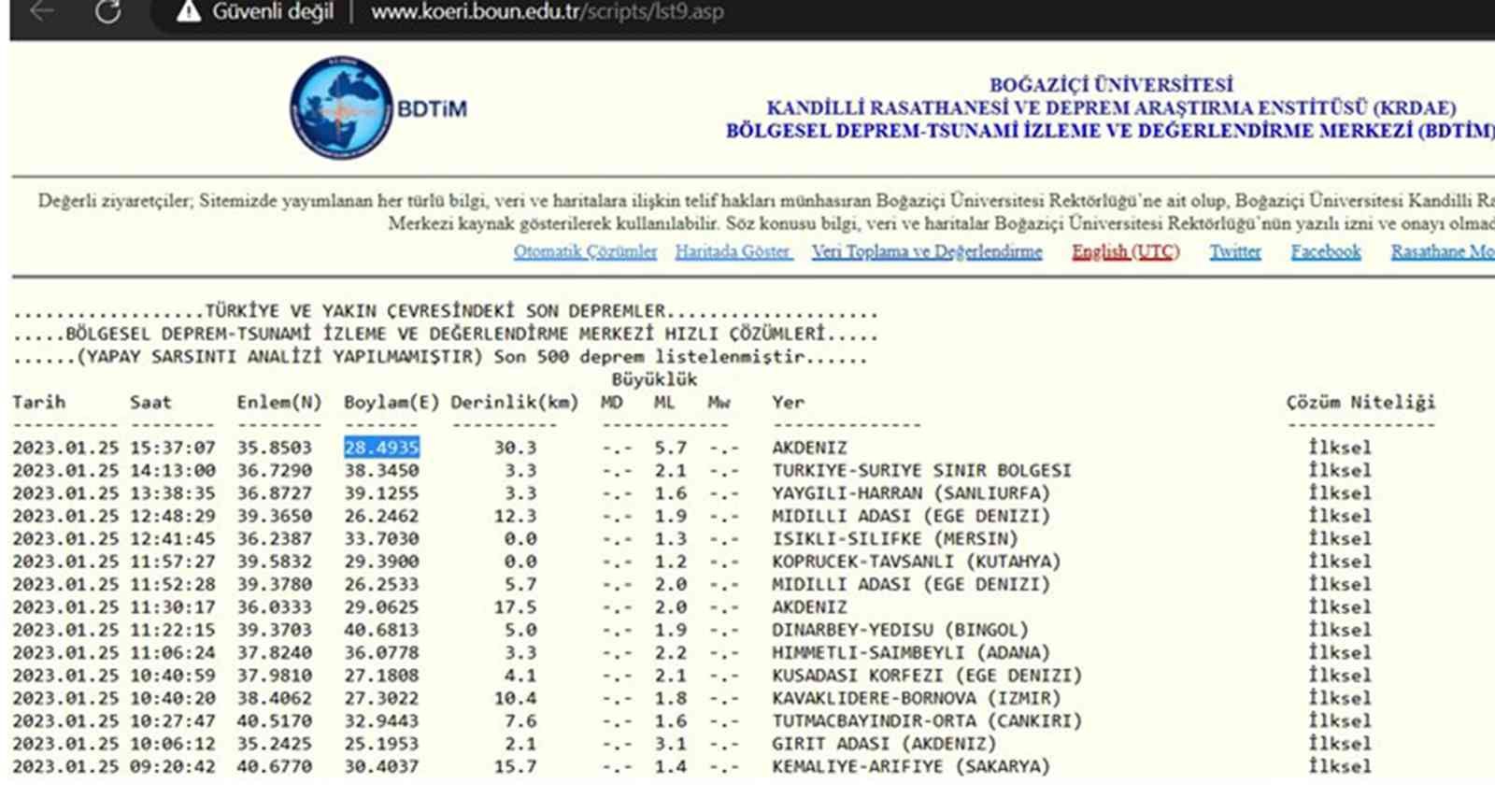The image size is (1495, 812).
Task: Click the Boğaziçi Üniversitesi header title
Action: (x=1111, y=85)
